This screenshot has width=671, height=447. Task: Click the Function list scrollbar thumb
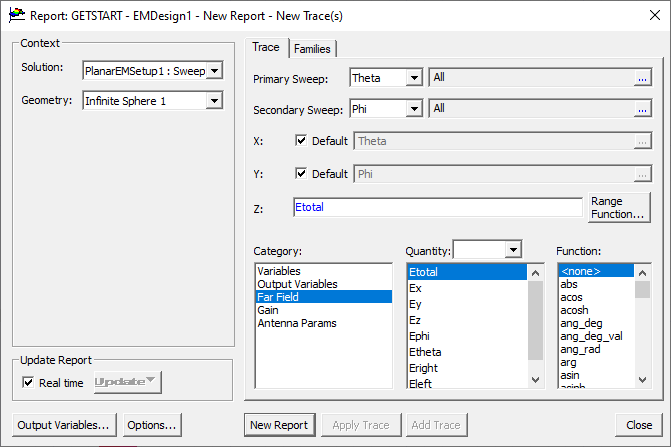click(642, 289)
